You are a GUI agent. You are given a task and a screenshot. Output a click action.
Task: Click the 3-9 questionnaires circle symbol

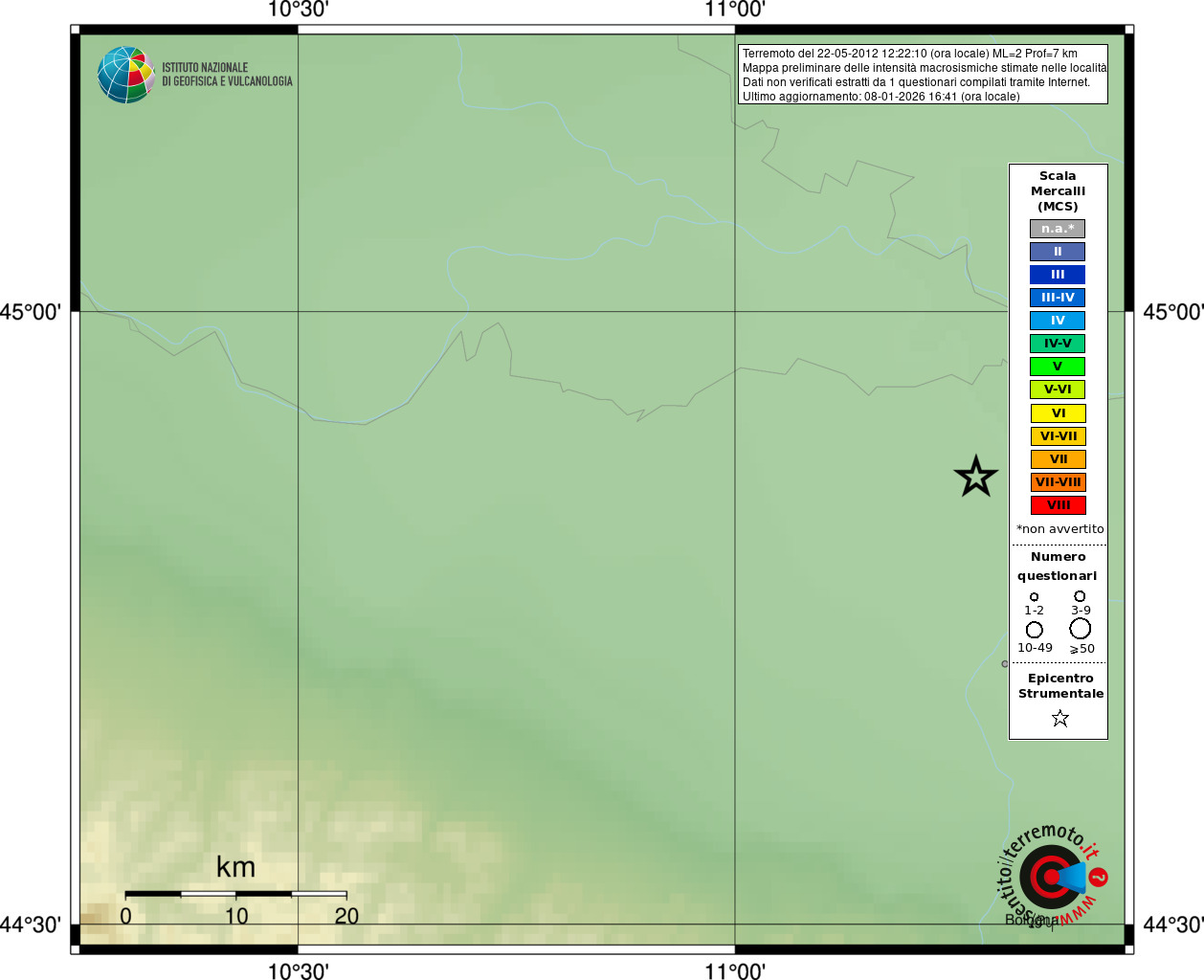[x=1080, y=596]
